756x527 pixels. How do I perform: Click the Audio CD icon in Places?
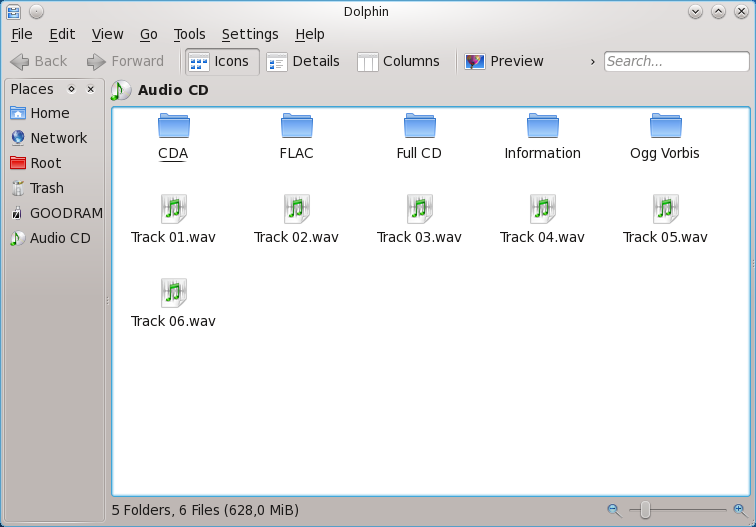click(x=17, y=238)
